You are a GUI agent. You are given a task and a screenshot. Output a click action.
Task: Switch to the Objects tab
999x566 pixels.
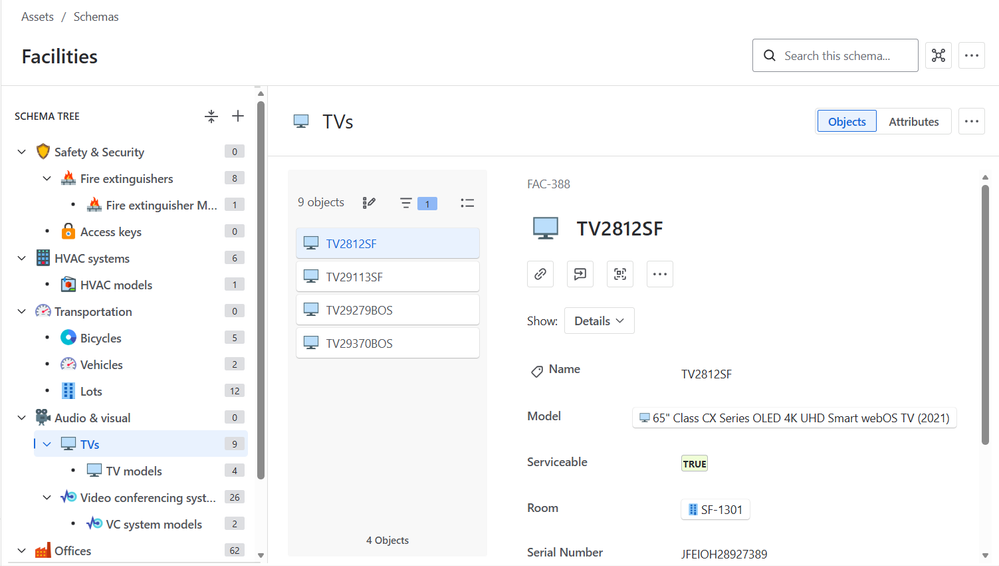coord(847,121)
